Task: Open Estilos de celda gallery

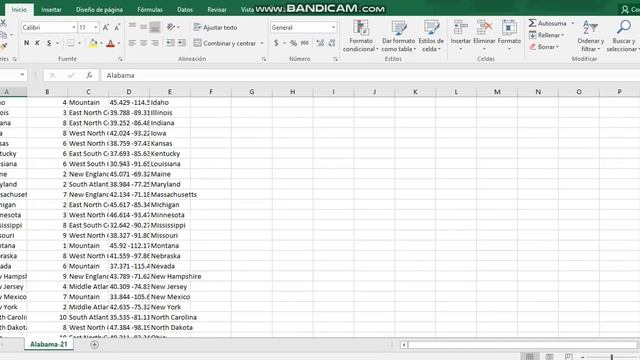Action: [431, 36]
